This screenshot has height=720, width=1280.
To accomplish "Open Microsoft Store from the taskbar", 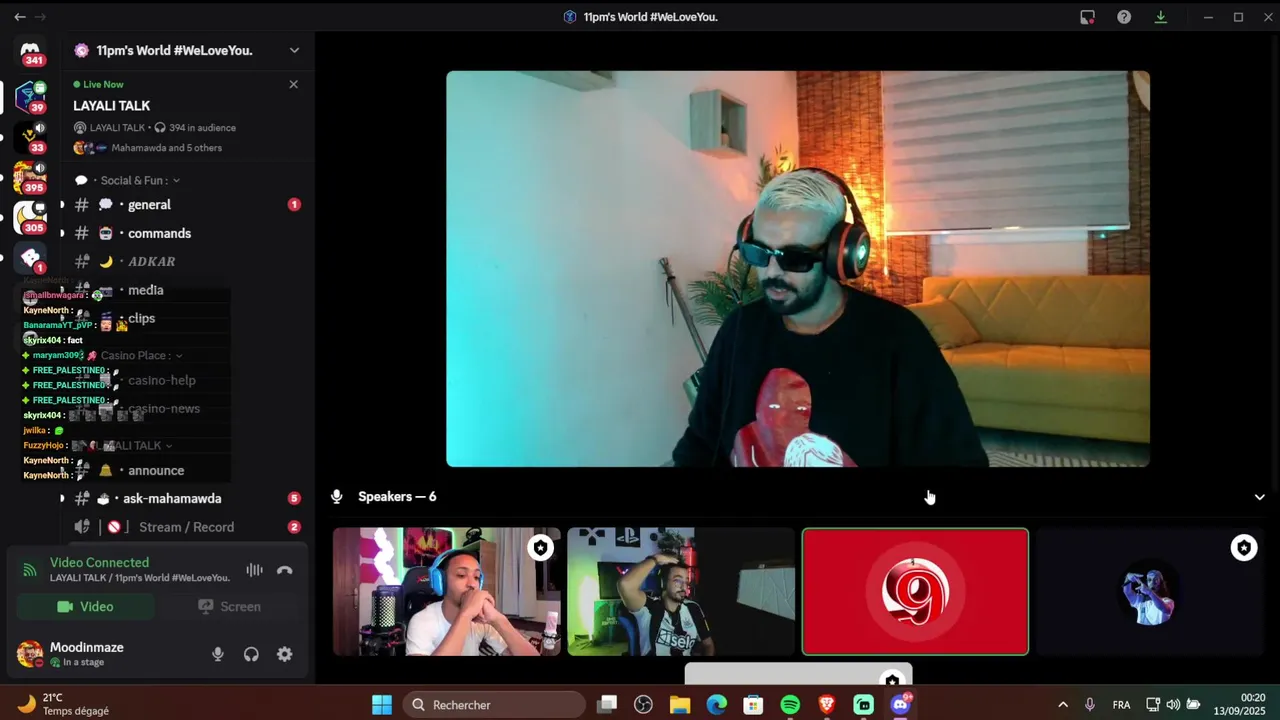I will (753, 705).
